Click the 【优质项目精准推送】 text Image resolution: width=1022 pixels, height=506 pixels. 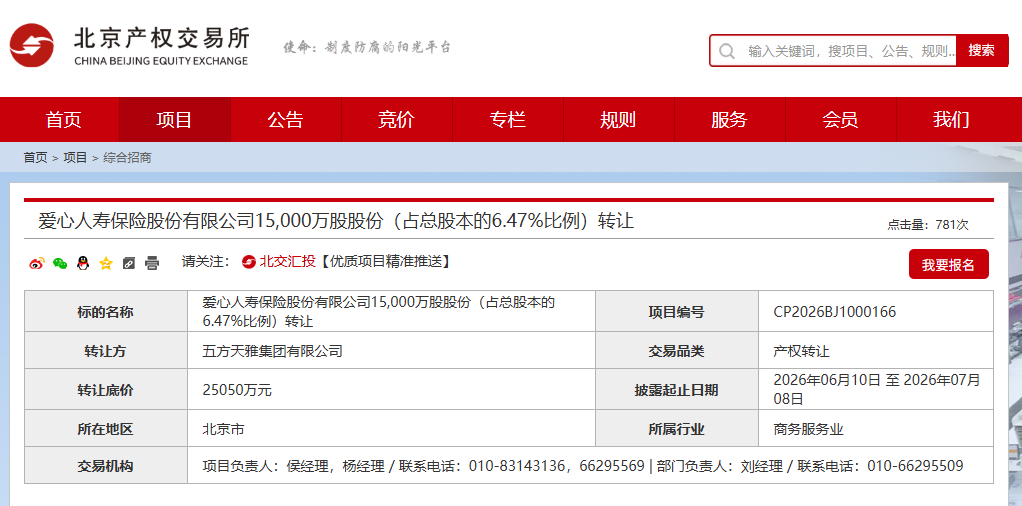click(385, 262)
